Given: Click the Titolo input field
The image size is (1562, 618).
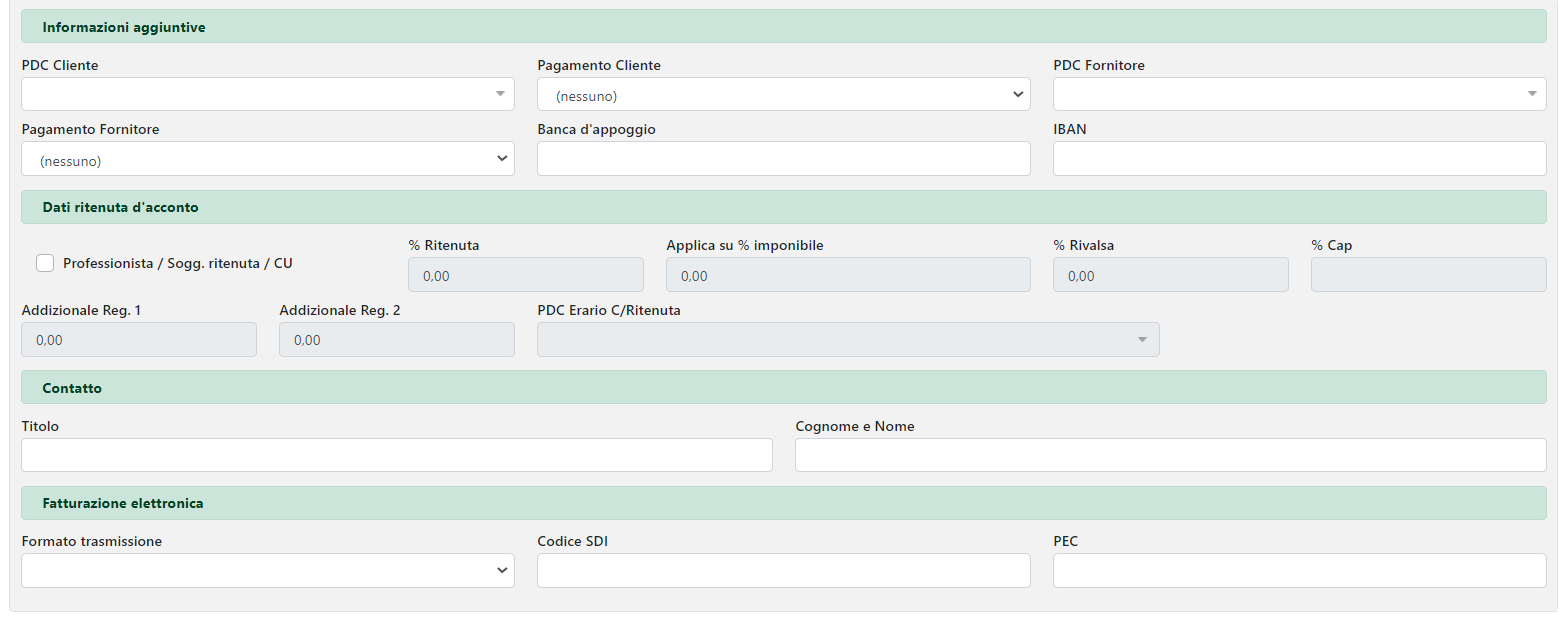Looking at the screenshot, I should pyautogui.click(x=396, y=455).
